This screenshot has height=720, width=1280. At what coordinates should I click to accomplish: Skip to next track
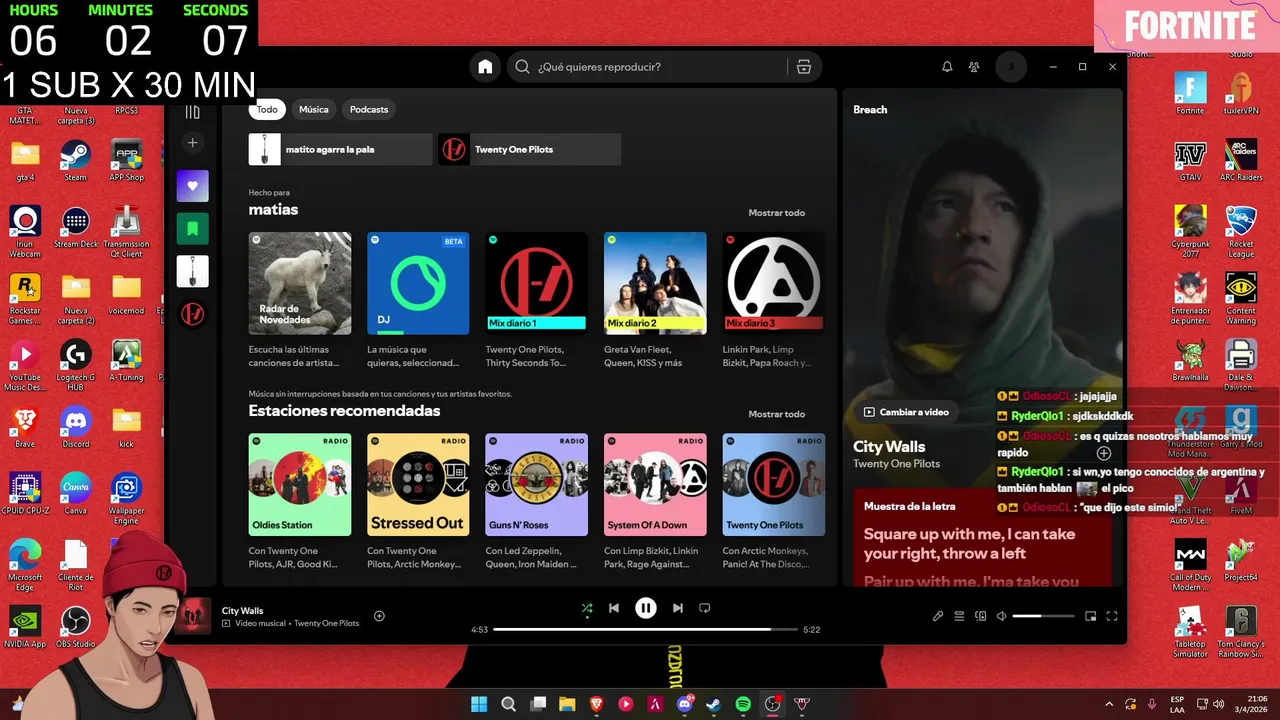[678, 608]
